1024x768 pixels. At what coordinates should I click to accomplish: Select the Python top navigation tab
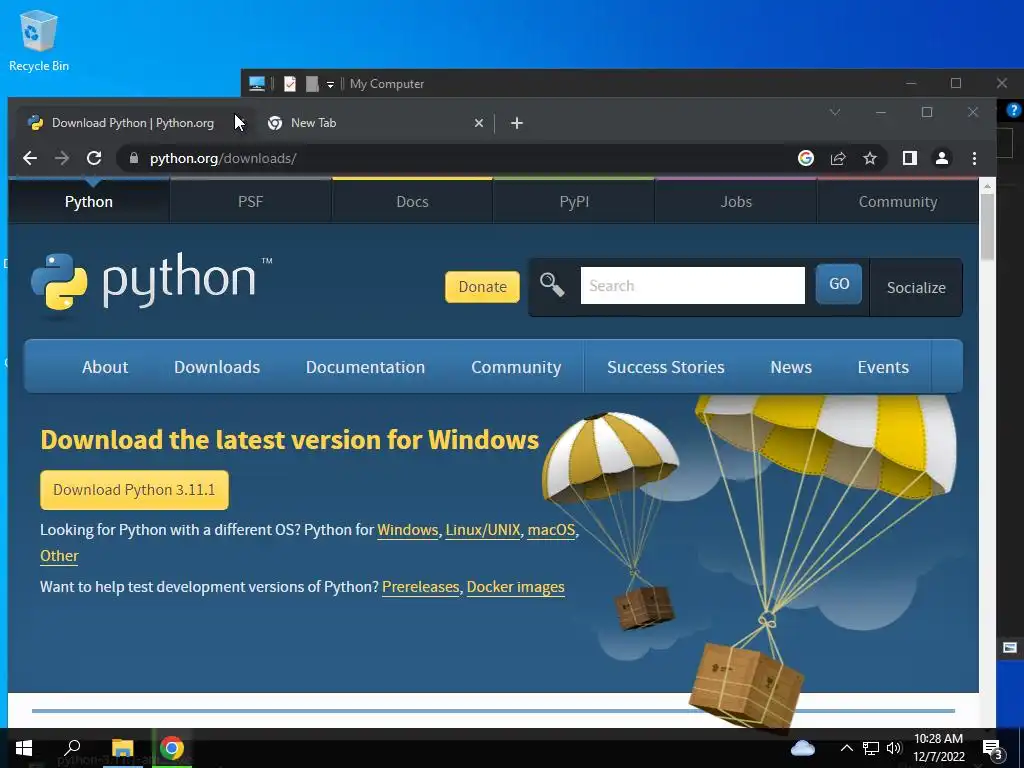pyautogui.click(x=89, y=201)
